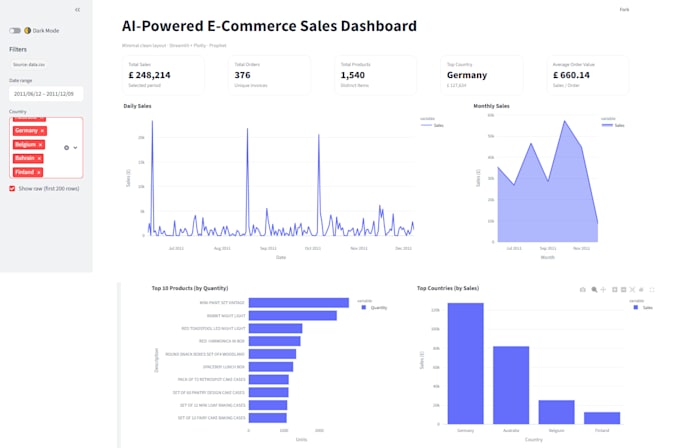Click the Oct 2011 tick on Daily Sales axis
The image size is (680, 448).
(x=313, y=249)
